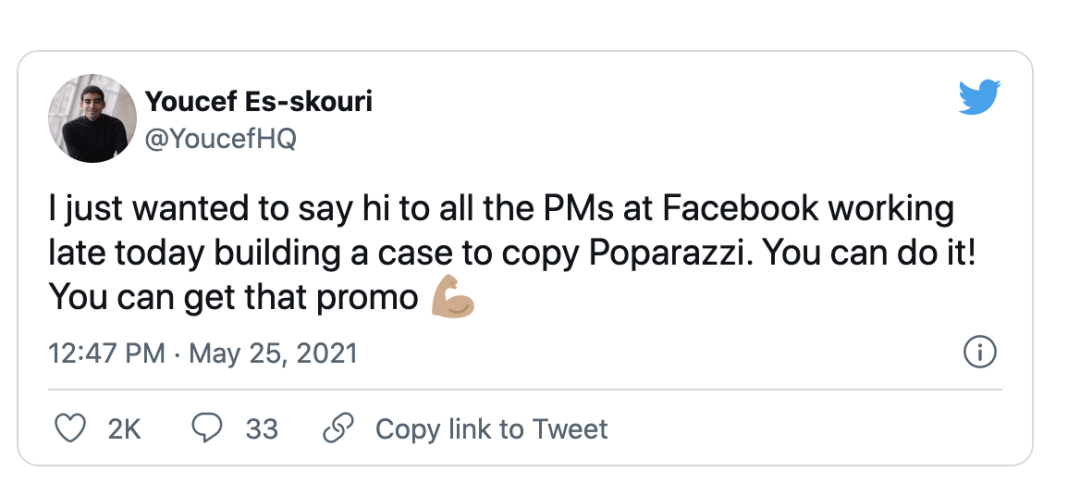The height and width of the screenshot is (496, 1080).
Task: Open the 12:47 PM May 25, 2021 timestamp
Action: 202,353
